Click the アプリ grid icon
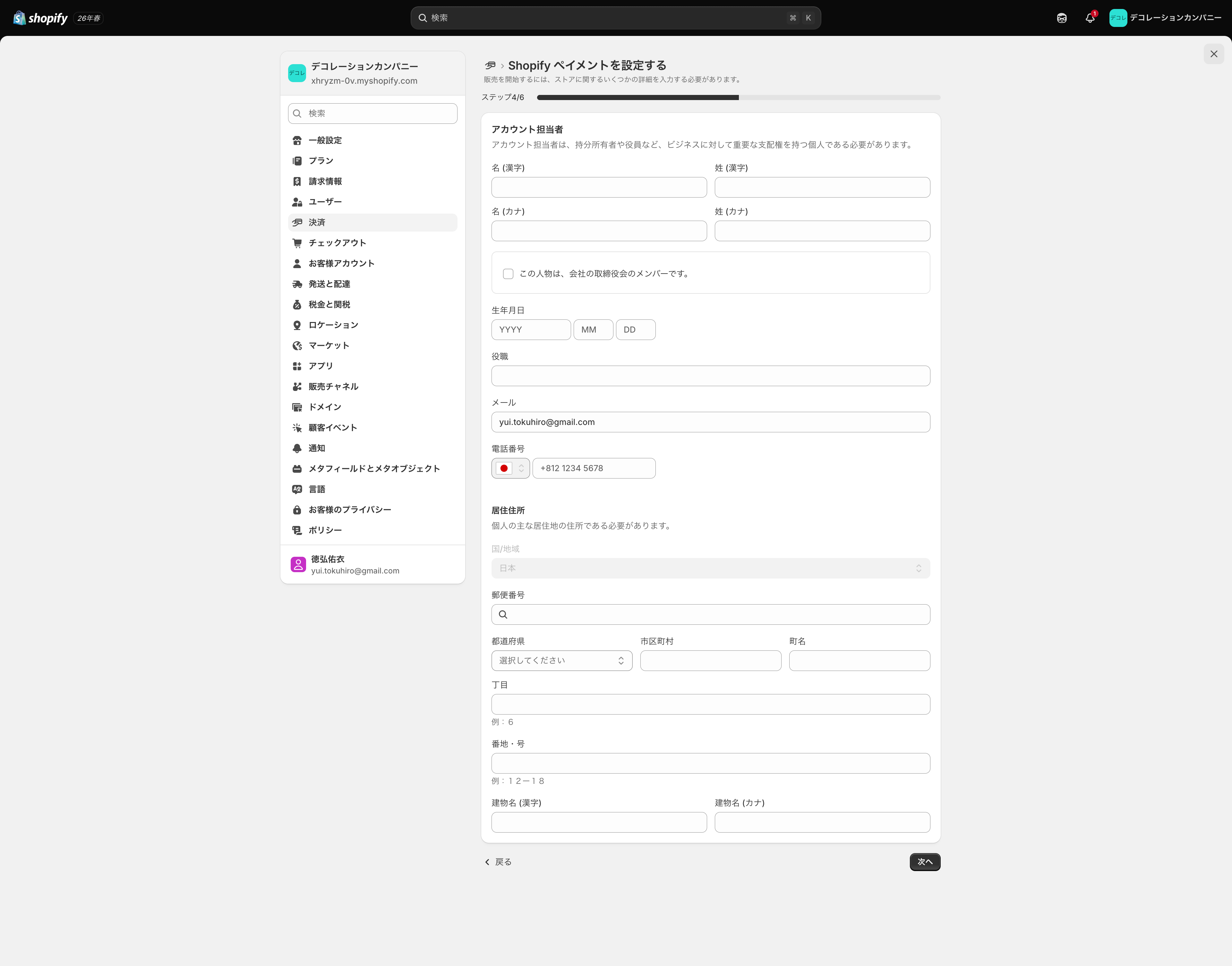 pos(297,366)
